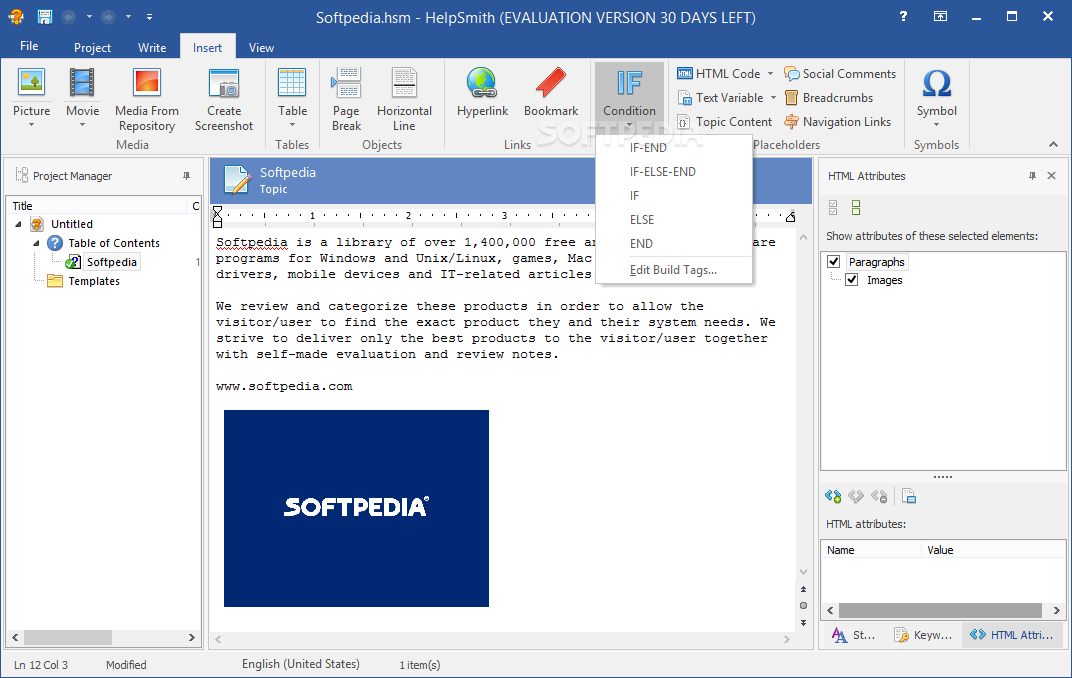This screenshot has height=678, width=1072.
Task: Expand the HTML Code dropdown arrow
Action: click(770, 74)
